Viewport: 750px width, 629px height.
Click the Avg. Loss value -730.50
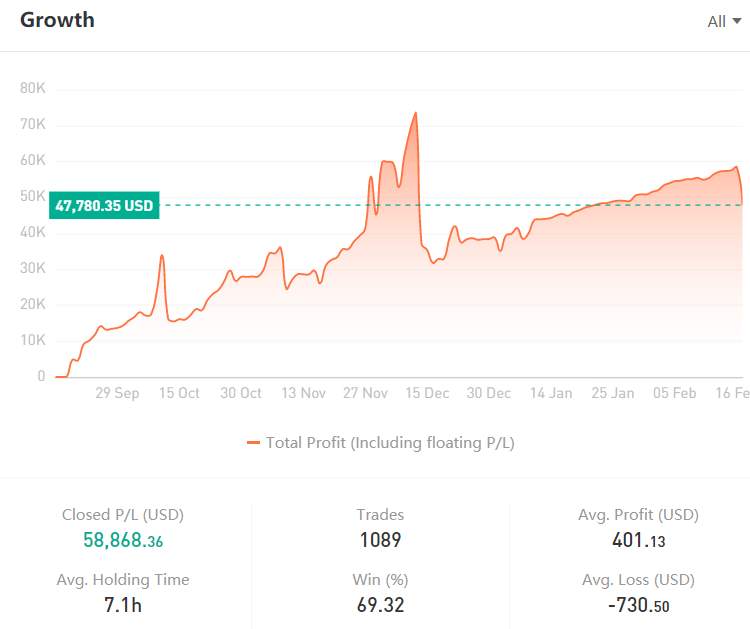[639, 605]
